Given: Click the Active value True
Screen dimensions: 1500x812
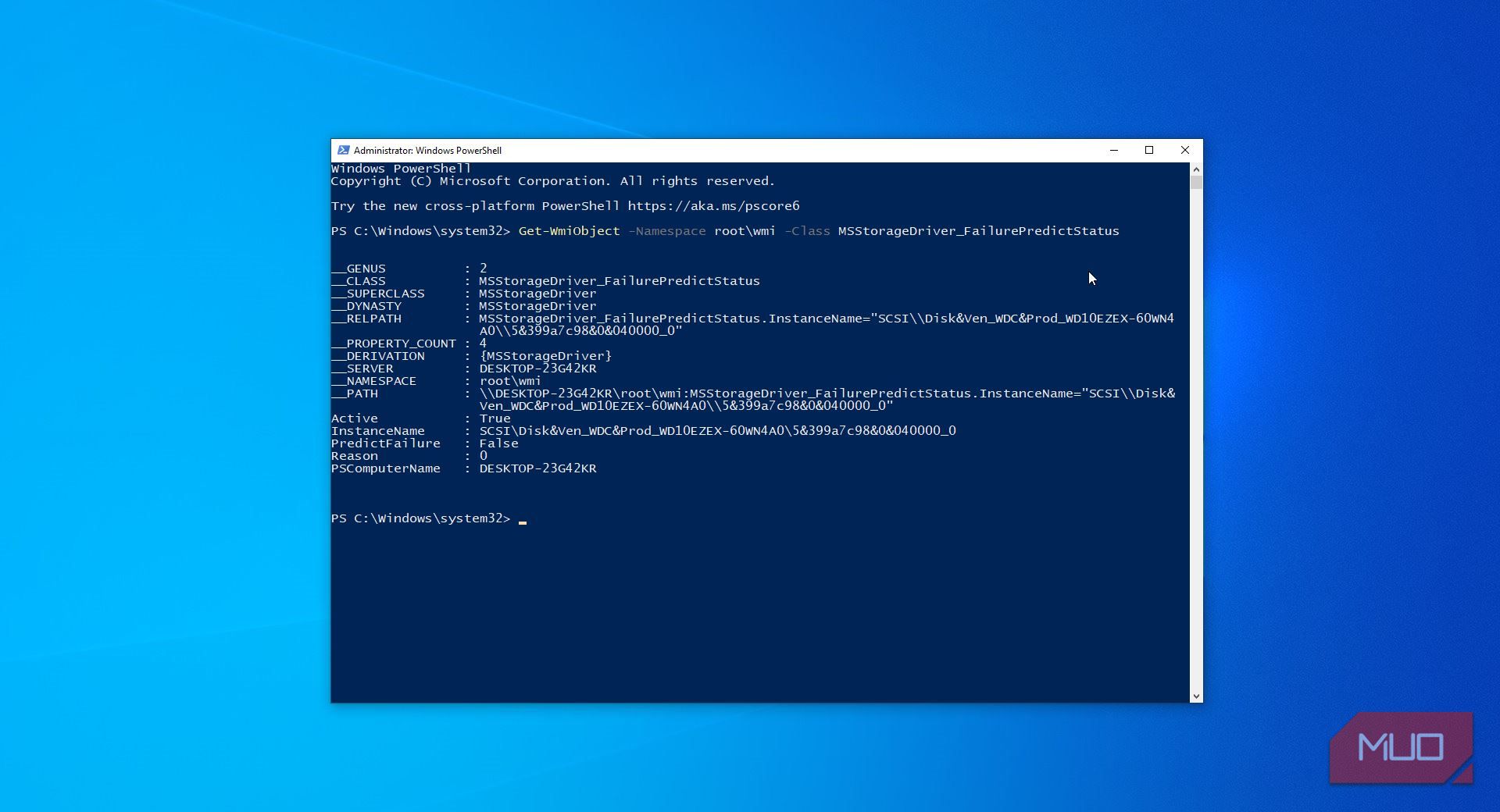Looking at the screenshot, I should pyautogui.click(x=495, y=418).
